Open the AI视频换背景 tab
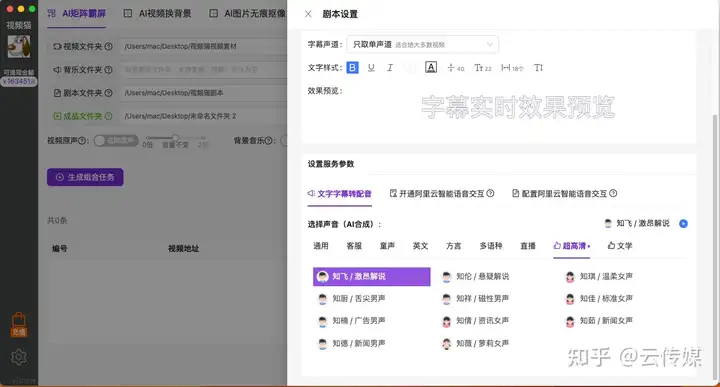 point(158,14)
